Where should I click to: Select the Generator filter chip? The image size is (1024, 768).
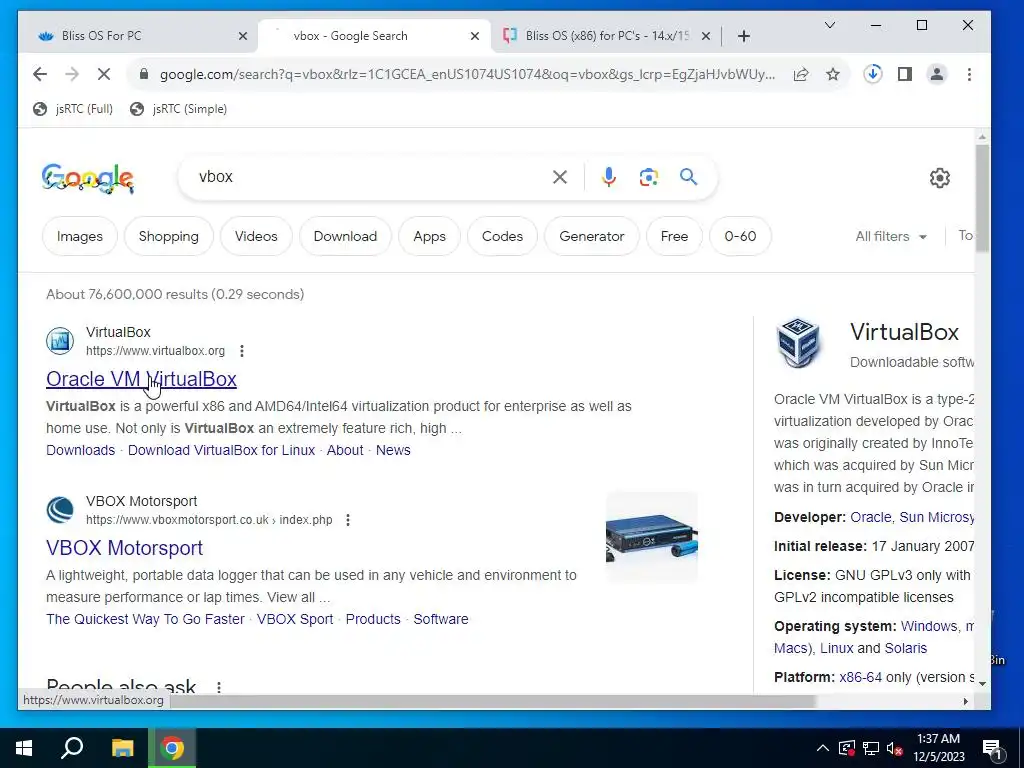592,236
